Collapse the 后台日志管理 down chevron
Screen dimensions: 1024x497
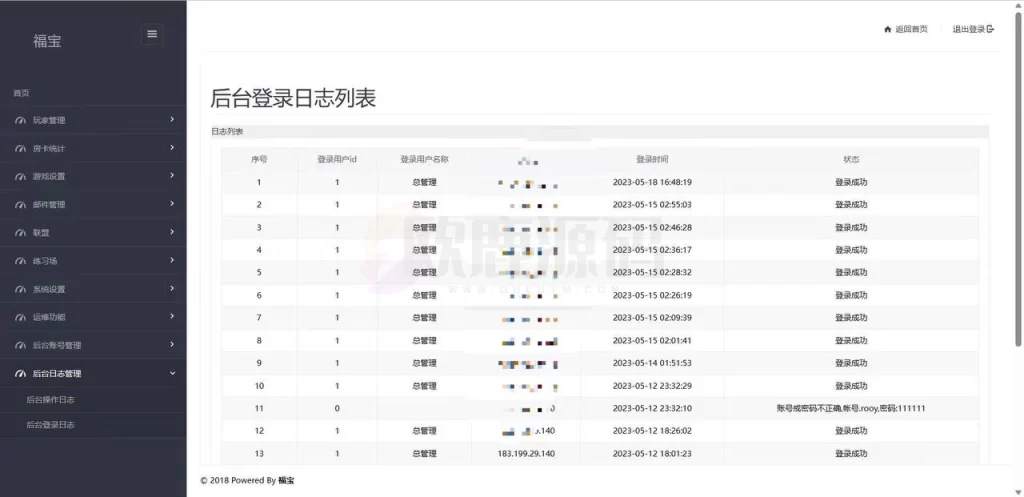point(172,373)
